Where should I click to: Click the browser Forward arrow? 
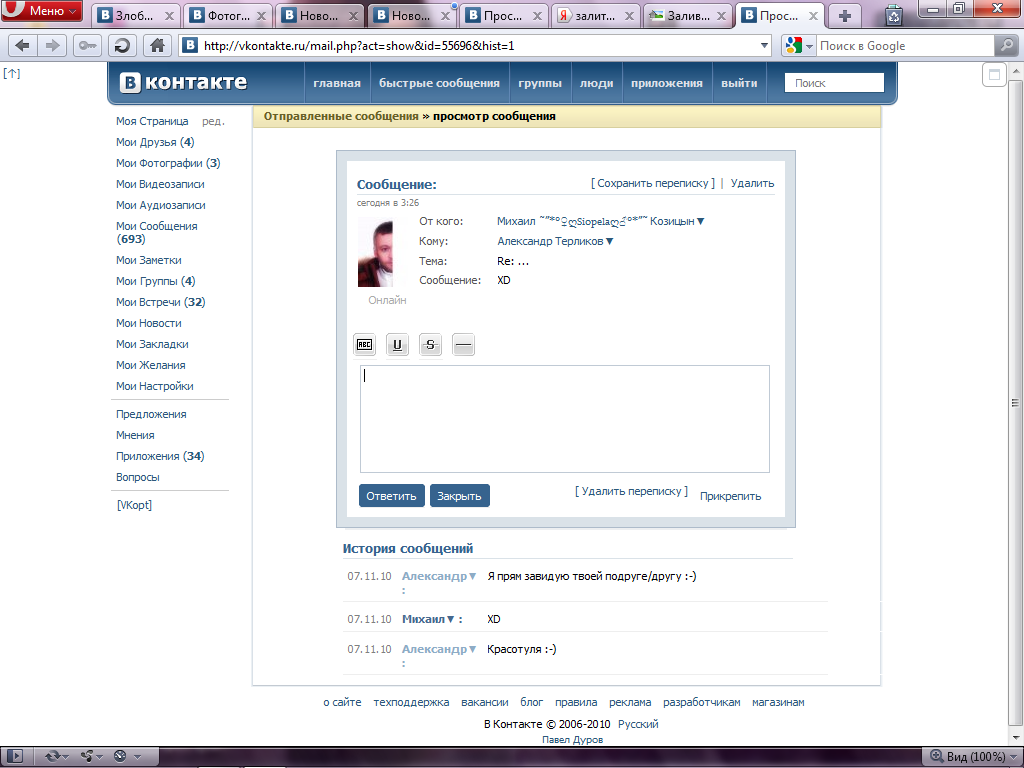click(x=52, y=46)
